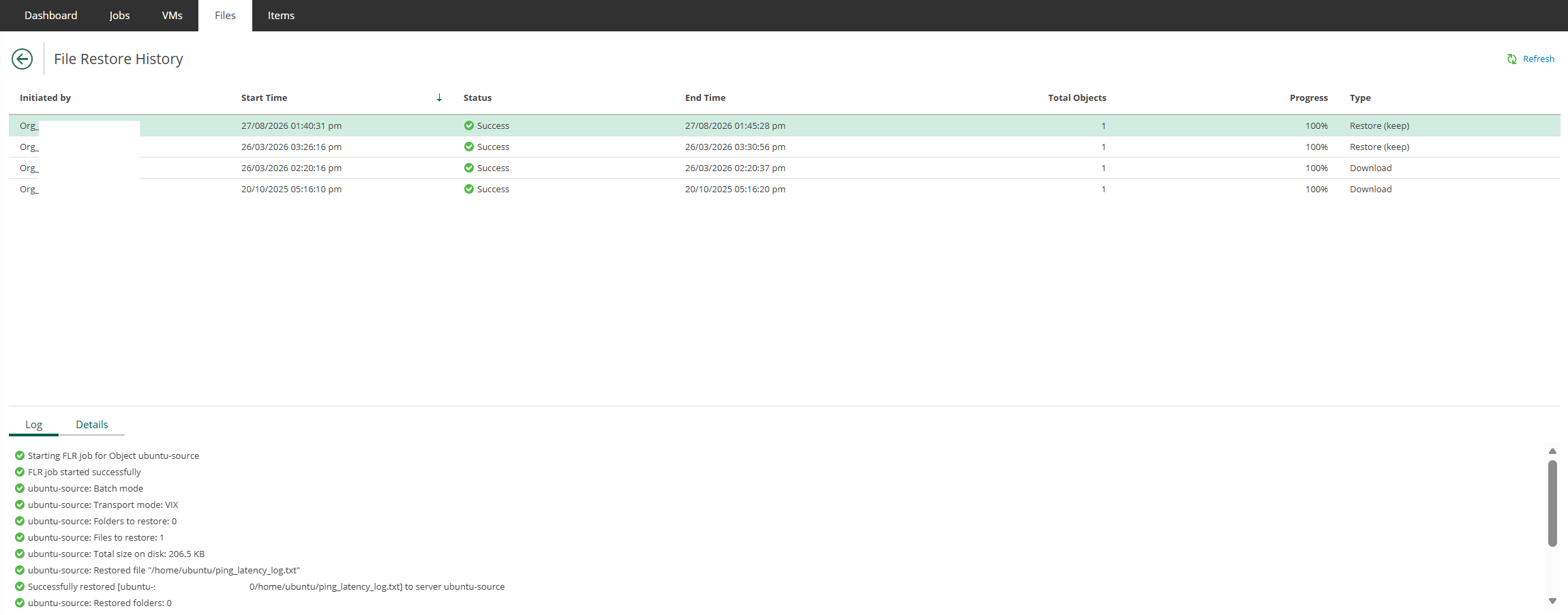Image resolution: width=1568 pixels, height=615 pixels.
Task: Click the log panel scrollbar thumb
Action: tap(1552, 503)
